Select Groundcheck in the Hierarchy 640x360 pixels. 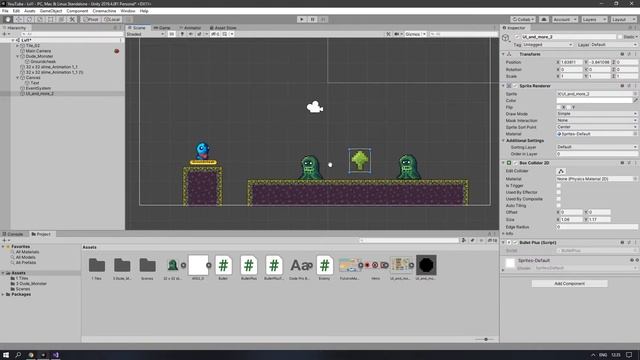[43, 62]
